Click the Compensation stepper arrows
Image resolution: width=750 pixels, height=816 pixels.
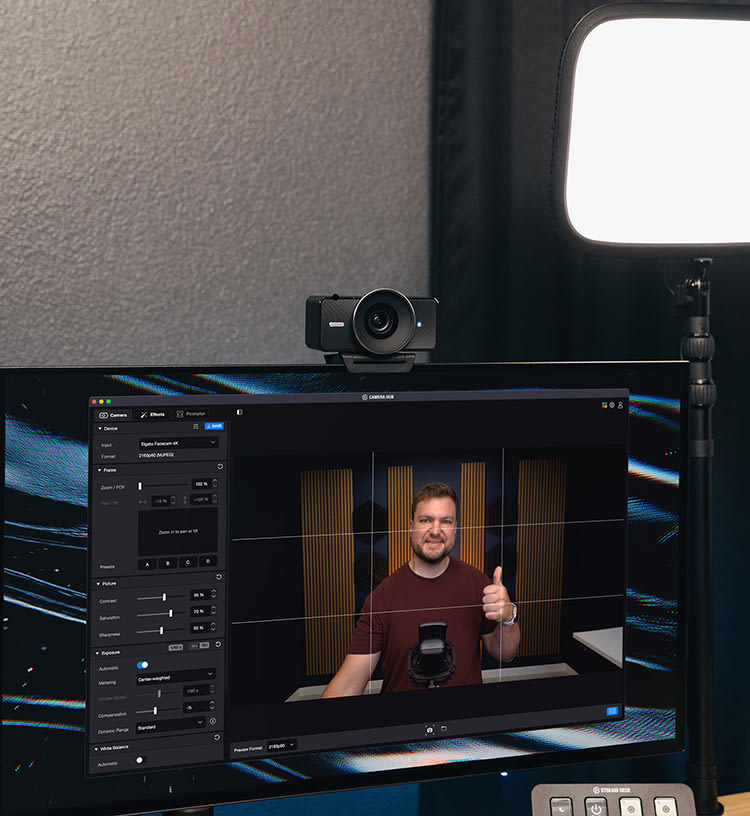(212, 706)
